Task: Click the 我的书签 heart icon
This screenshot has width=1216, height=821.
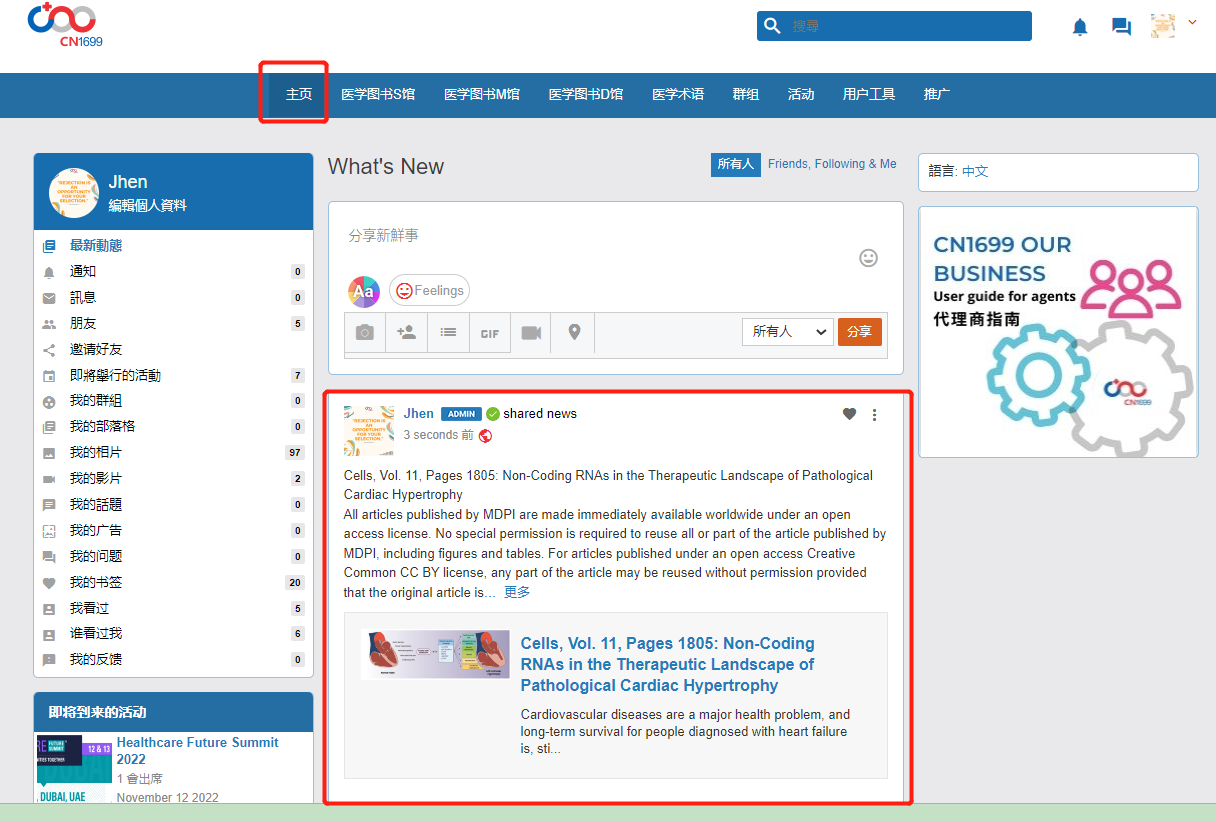Action: (x=49, y=583)
